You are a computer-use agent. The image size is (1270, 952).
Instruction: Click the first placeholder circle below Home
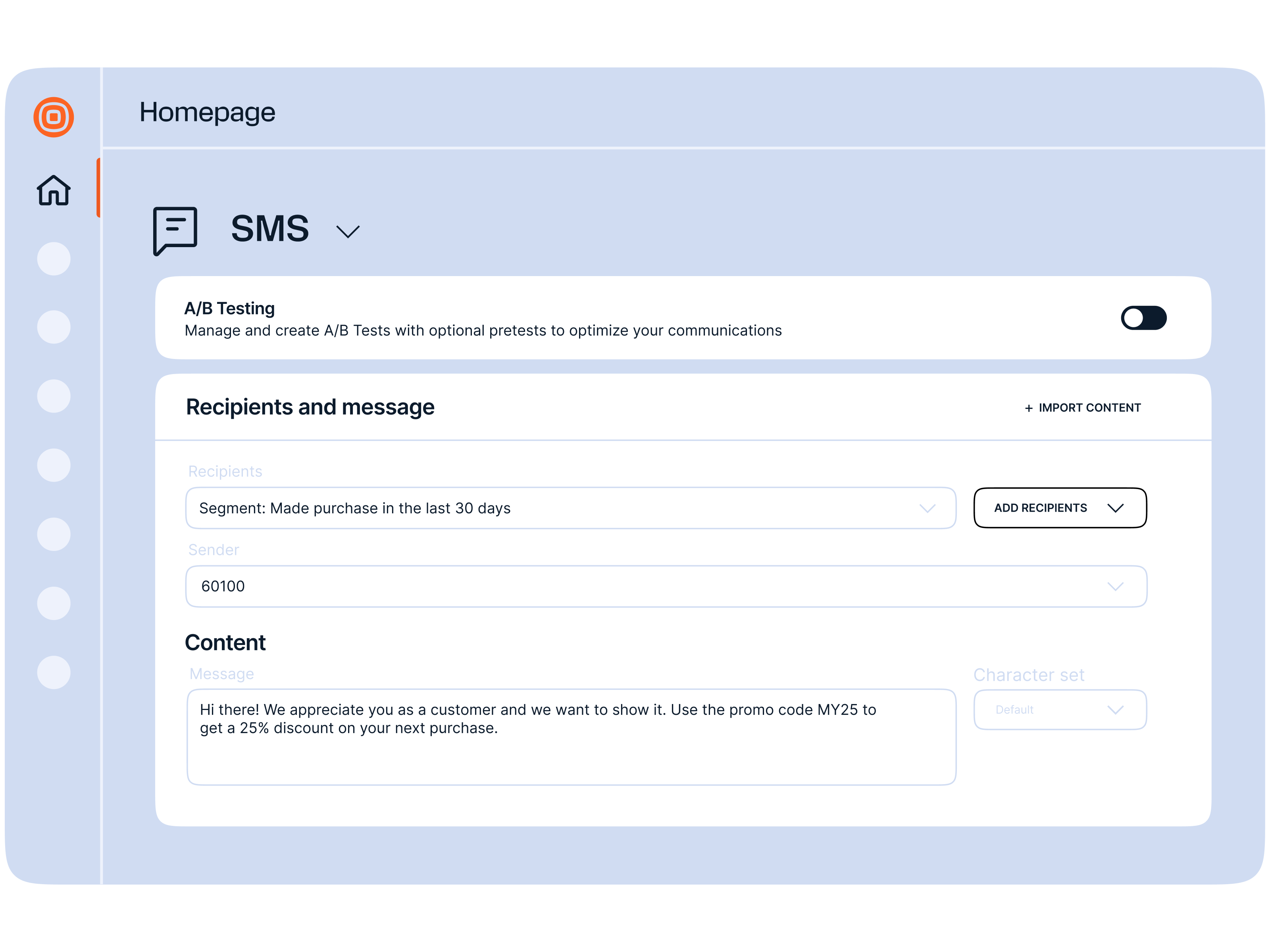(x=54, y=259)
